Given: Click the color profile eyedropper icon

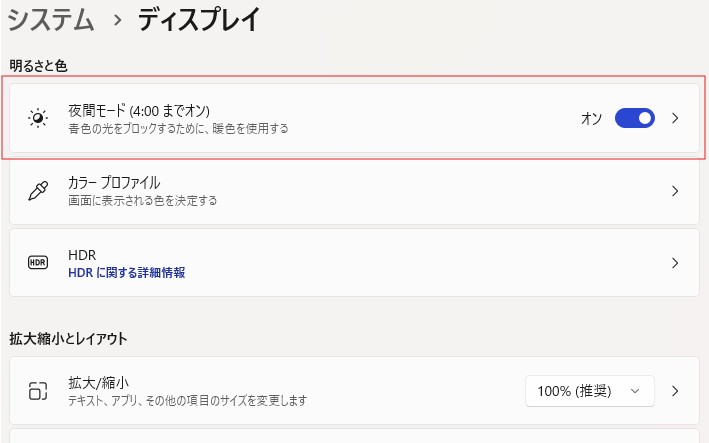Looking at the screenshot, I should coord(38,191).
